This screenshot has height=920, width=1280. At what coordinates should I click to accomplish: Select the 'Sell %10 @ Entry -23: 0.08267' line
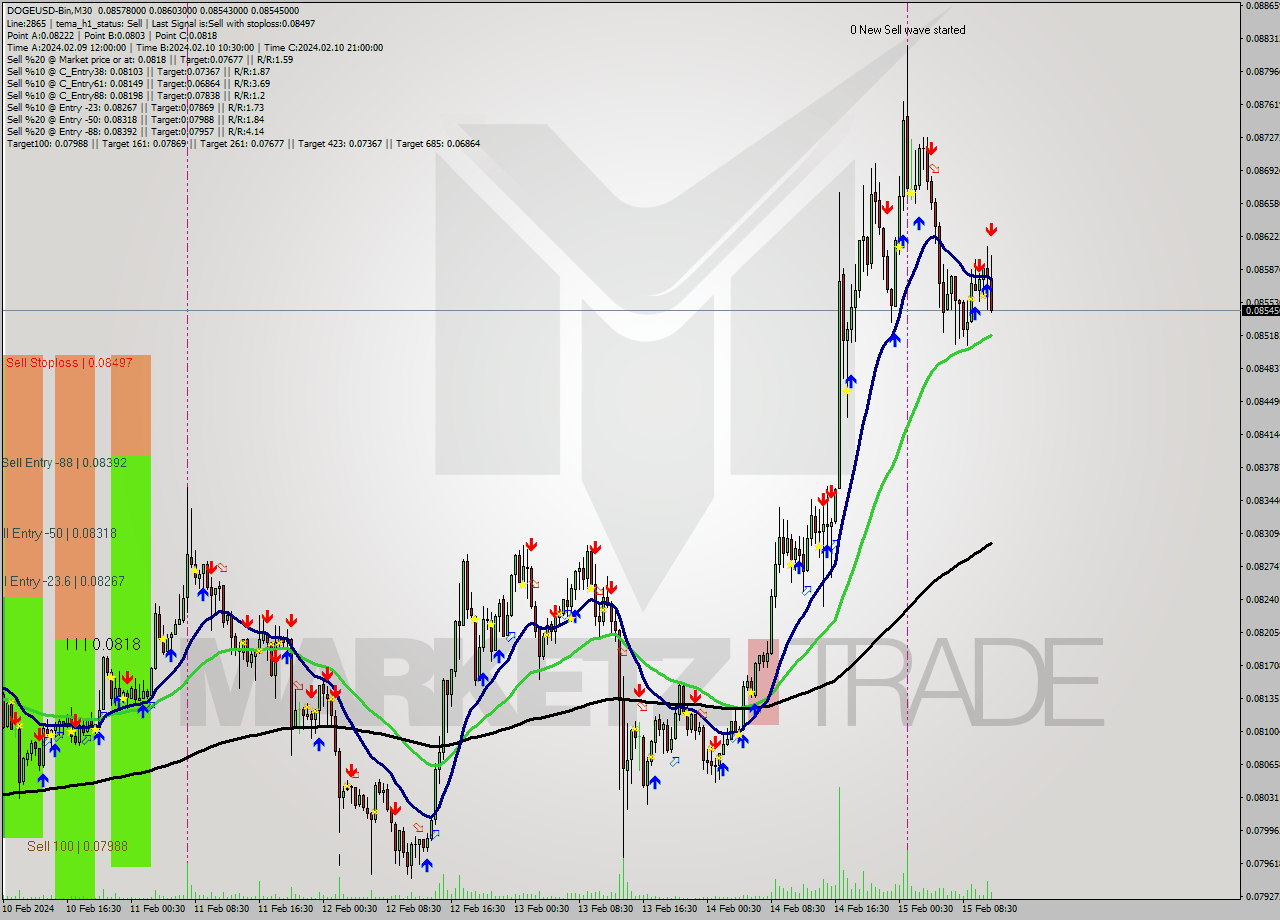pos(135,107)
